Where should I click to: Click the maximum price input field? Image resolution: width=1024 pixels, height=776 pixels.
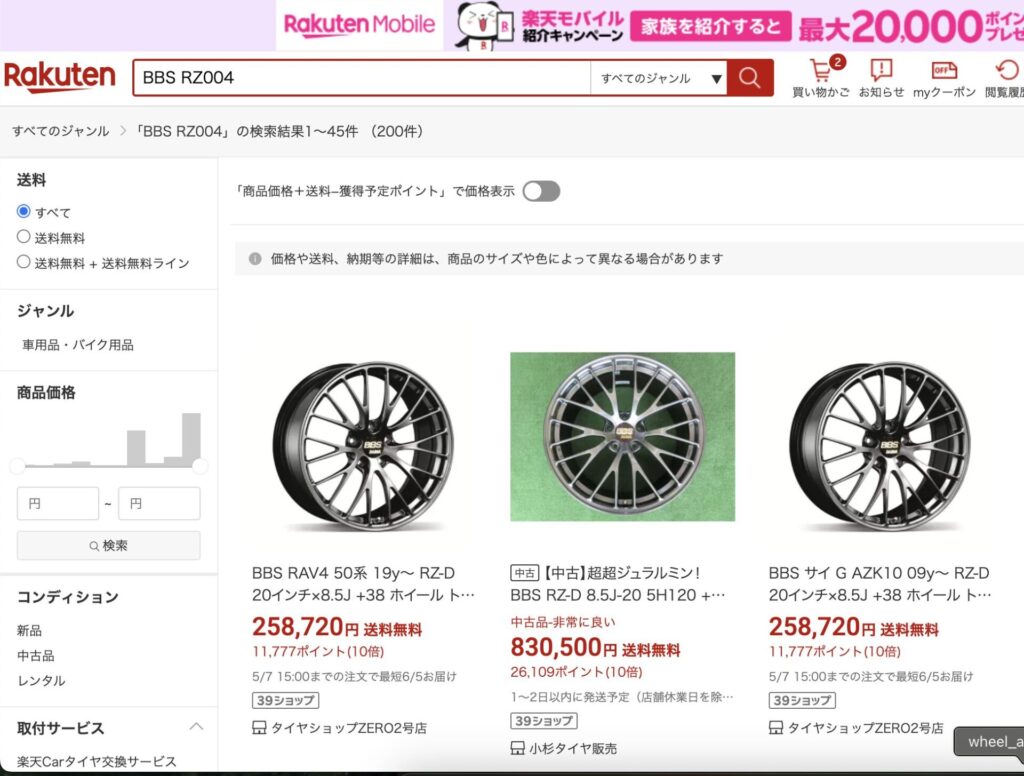click(x=159, y=504)
